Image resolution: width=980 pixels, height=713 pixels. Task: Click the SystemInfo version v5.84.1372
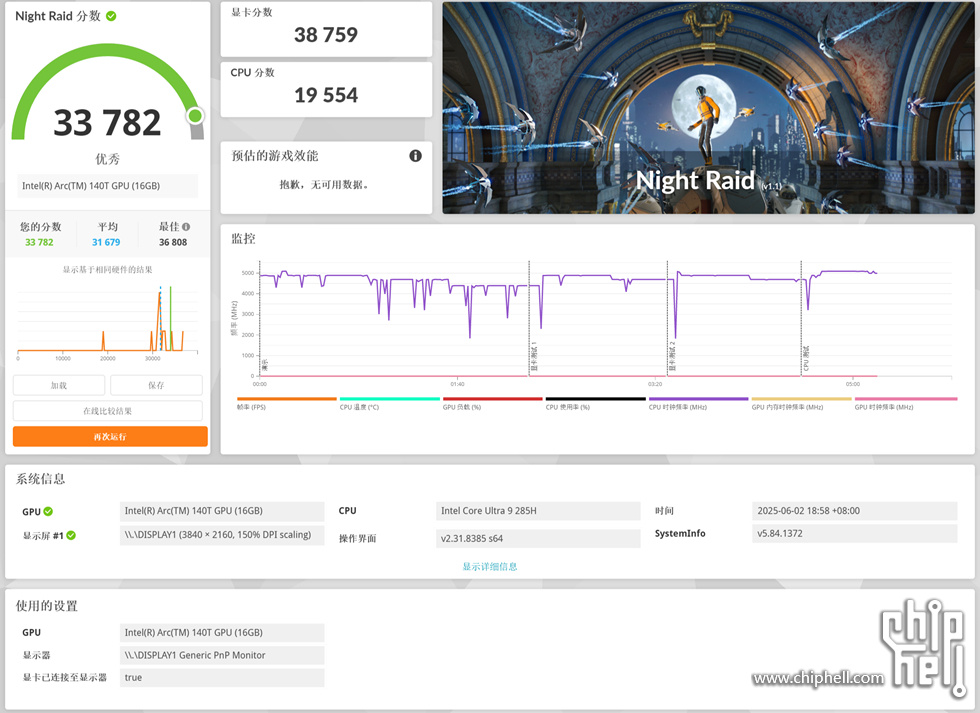(x=854, y=534)
